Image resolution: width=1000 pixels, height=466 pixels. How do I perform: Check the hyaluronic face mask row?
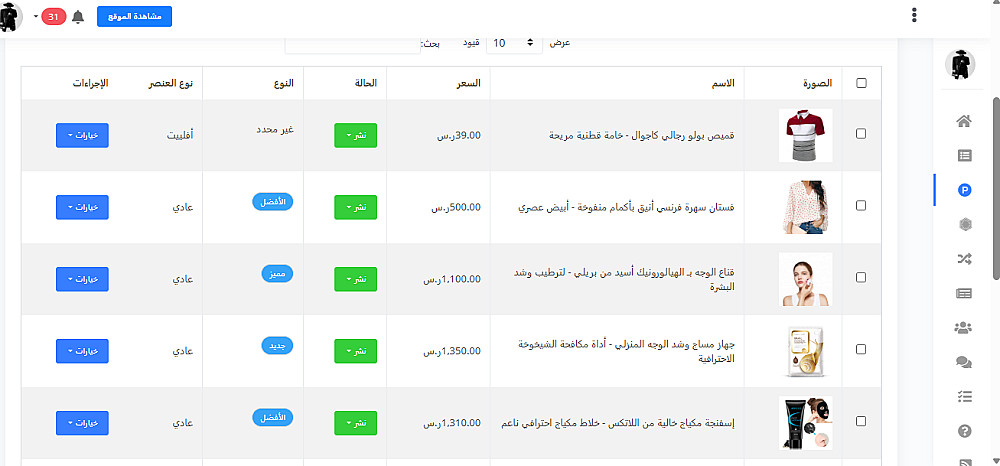[860, 278]
